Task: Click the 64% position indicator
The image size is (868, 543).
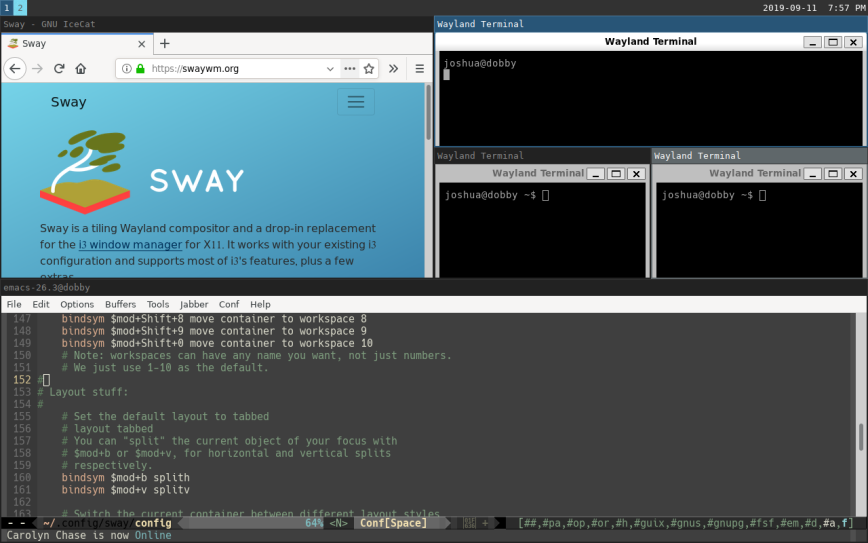Action: click(x=314, y=523)
